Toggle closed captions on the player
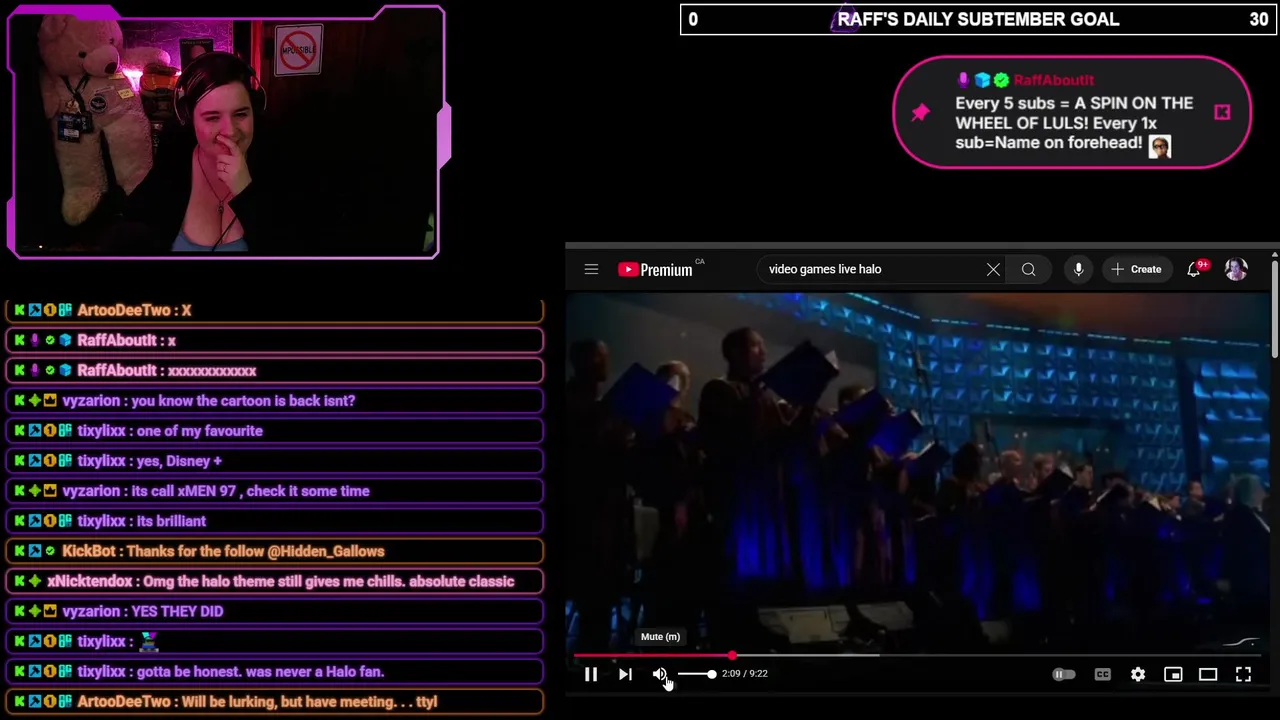The image size is (1280, 720). click(1102, 674)
